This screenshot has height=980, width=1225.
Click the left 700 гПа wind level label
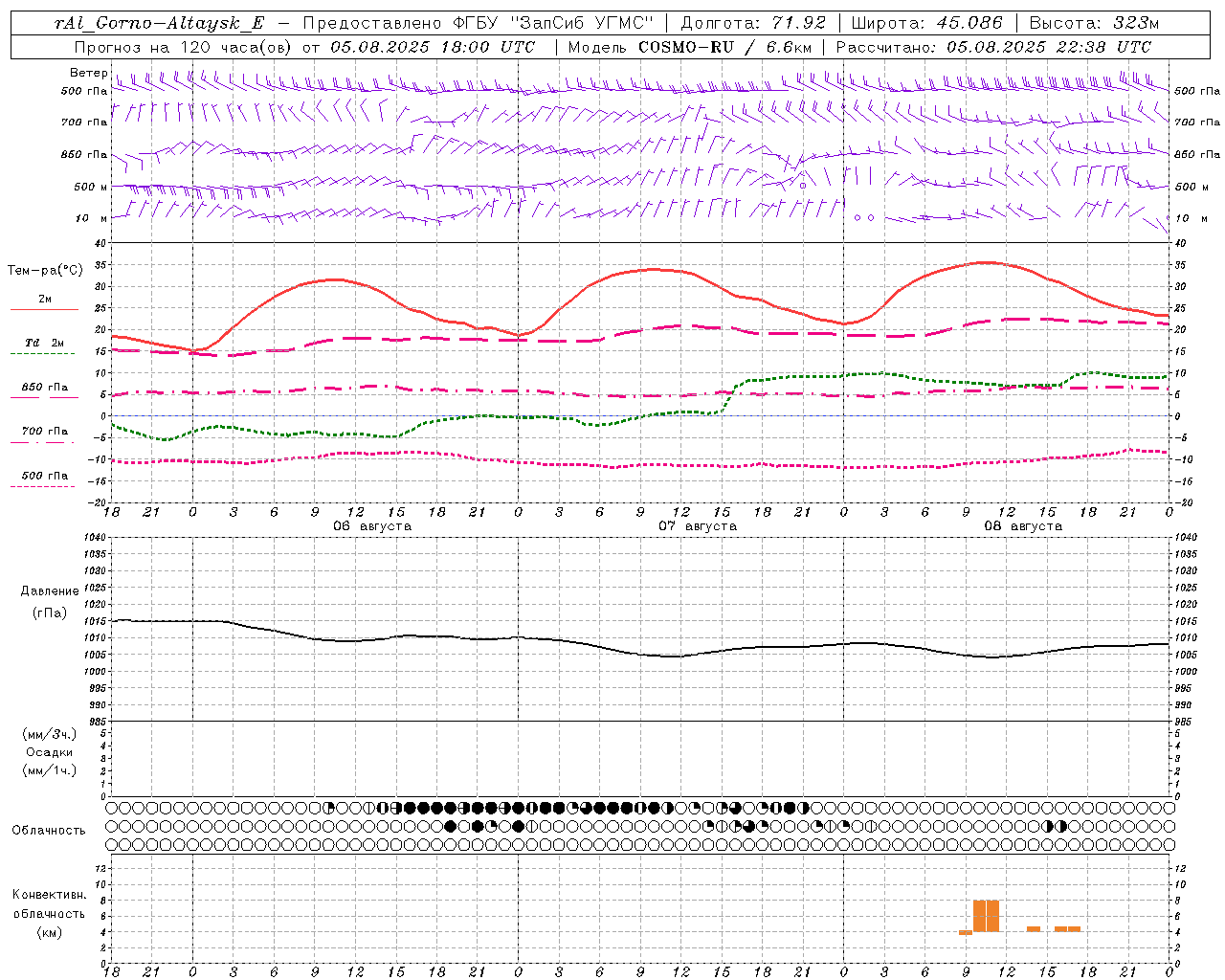coord(83,122)
